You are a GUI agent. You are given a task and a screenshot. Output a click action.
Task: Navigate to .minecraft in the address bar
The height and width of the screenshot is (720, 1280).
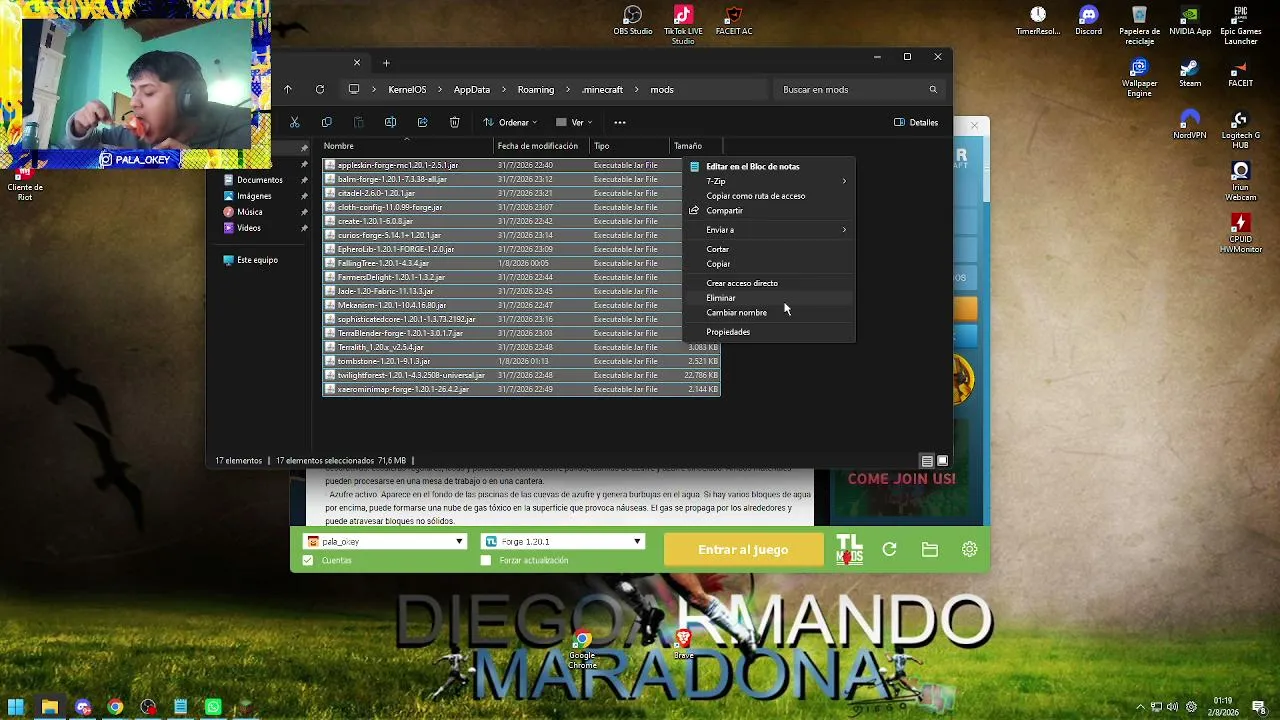coord(603,89)
